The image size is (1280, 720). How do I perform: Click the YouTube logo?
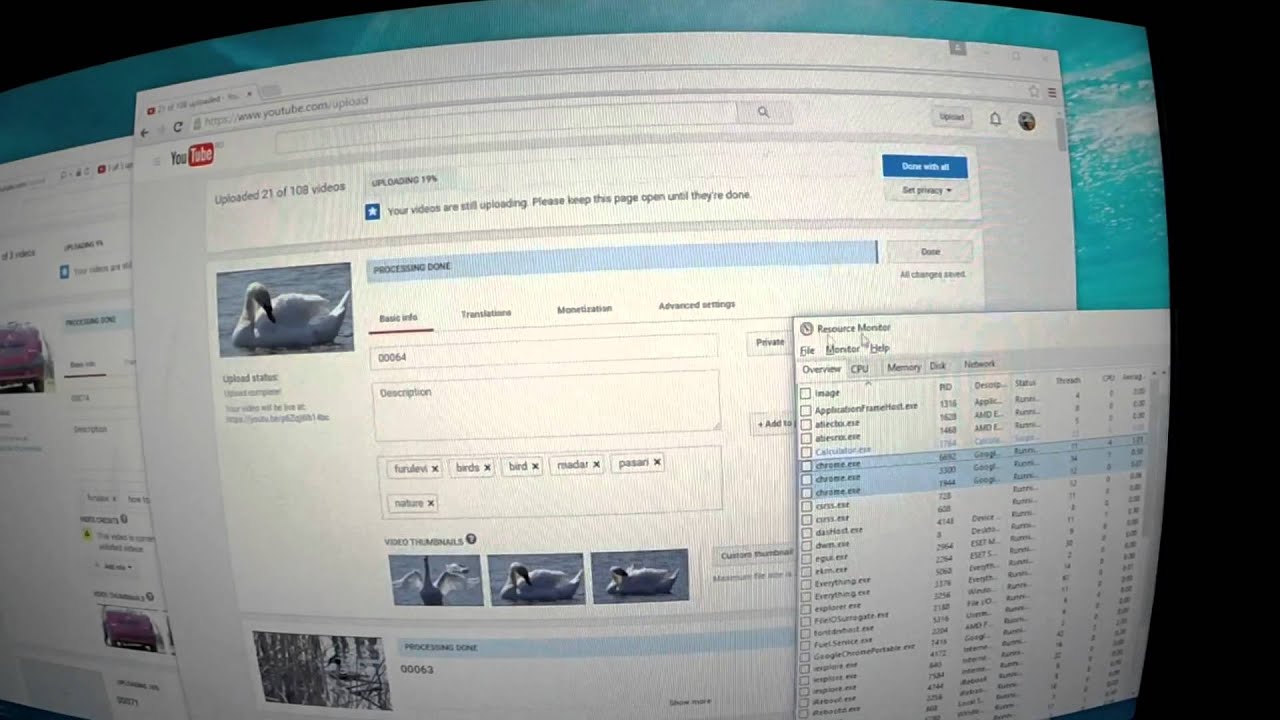[x=192, y=156]
